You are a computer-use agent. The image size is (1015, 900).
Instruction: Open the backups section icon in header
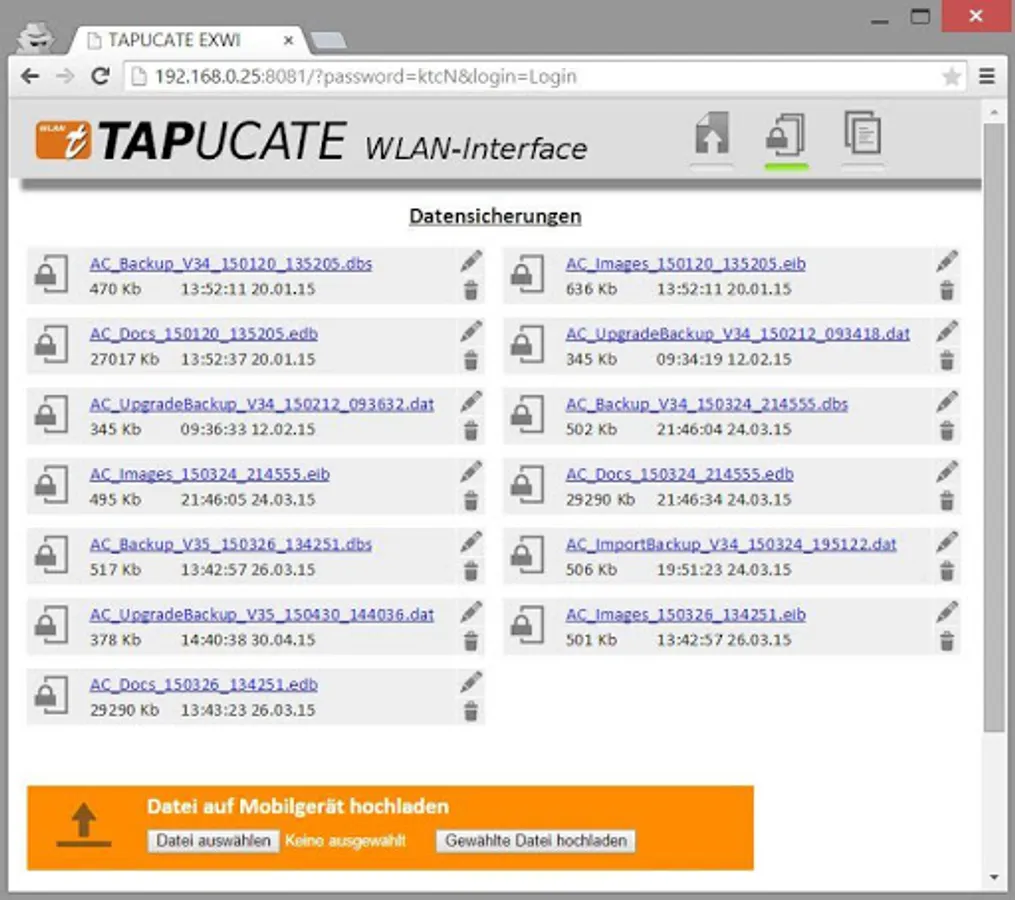coord(786,135)
